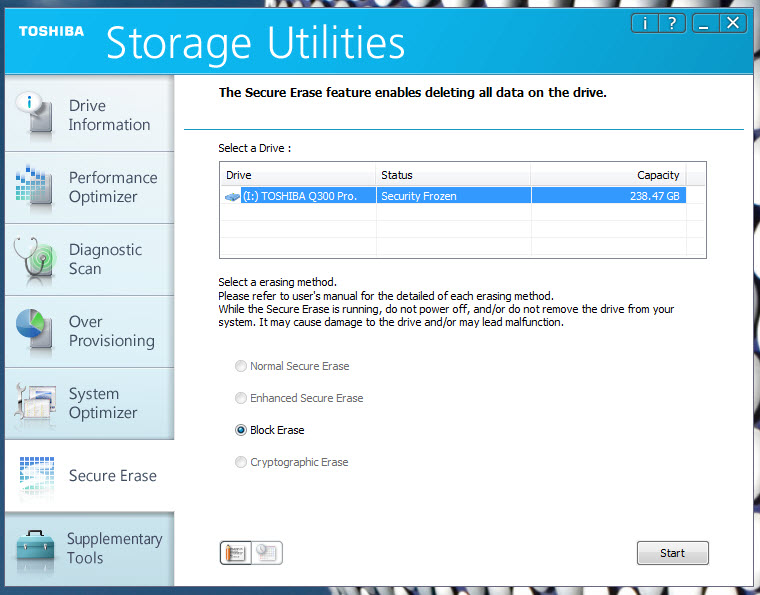This screenshot has width=760, height=595.
Task: Select the TOSHIBA Q300 Pro drive row
Action: point(454,196)
